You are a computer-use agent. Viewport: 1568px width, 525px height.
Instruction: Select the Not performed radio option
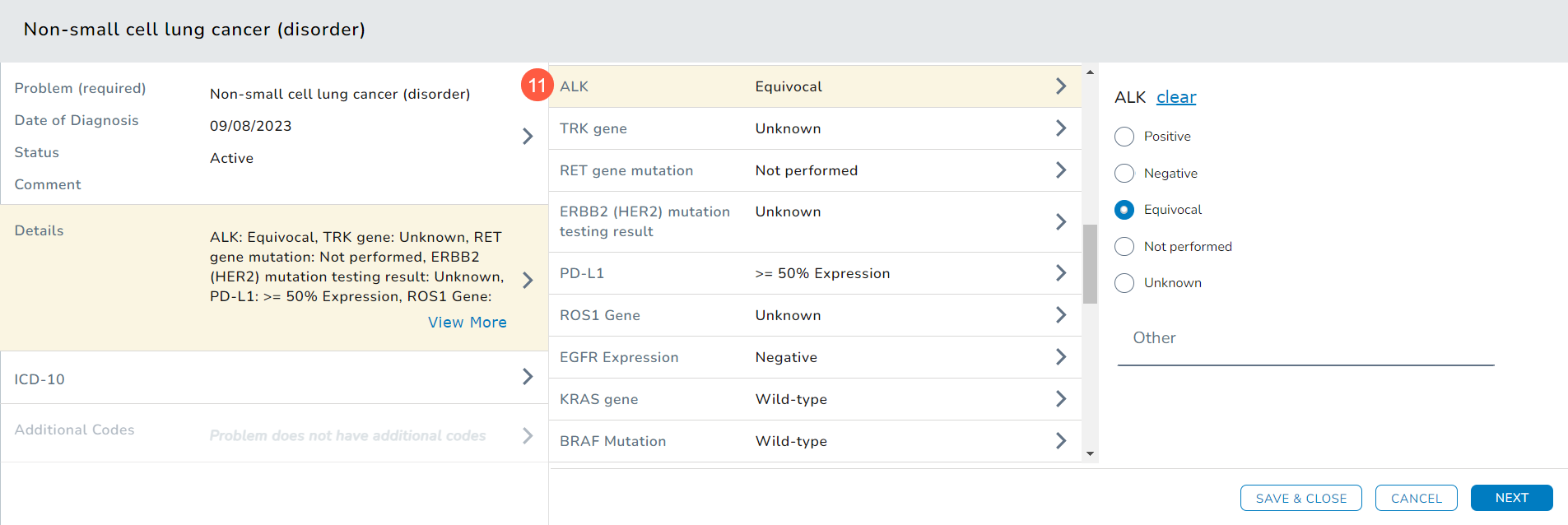tap(1124, 247)
